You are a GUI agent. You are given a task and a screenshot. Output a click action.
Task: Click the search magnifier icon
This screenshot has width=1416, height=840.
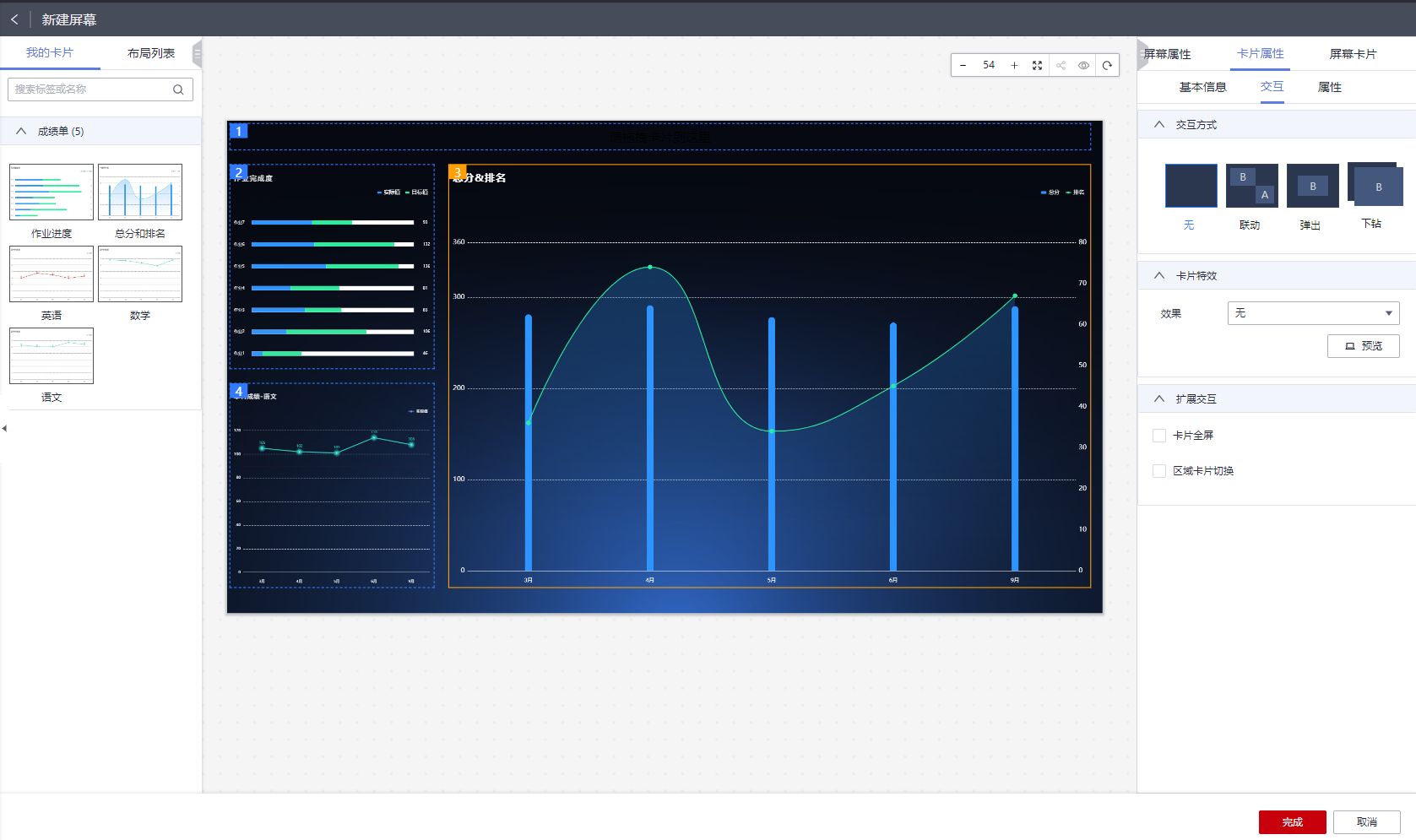178,89
